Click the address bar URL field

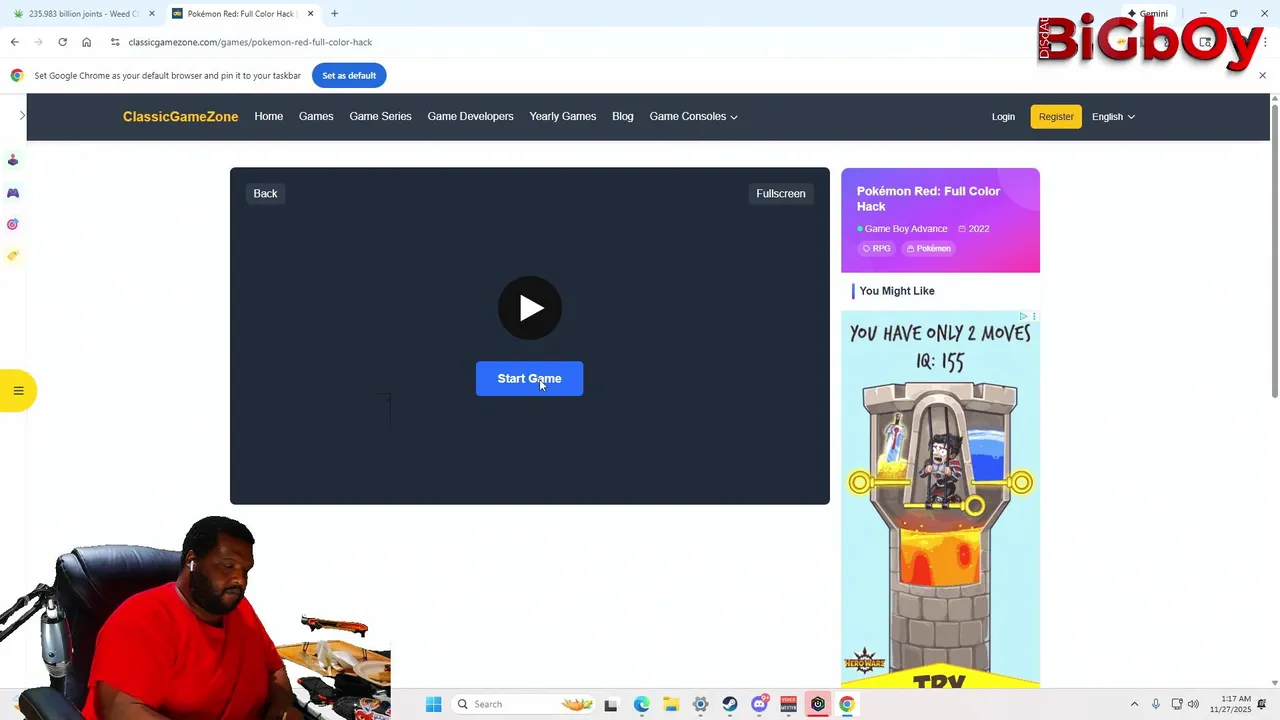570,42
